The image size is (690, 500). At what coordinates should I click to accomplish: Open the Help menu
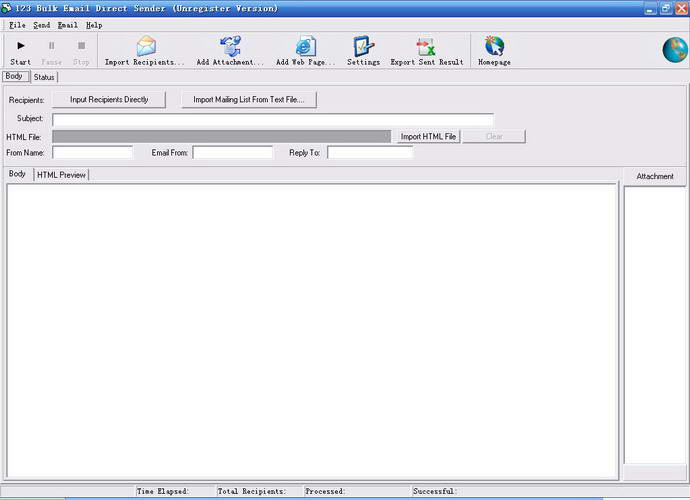click(94, 25)
